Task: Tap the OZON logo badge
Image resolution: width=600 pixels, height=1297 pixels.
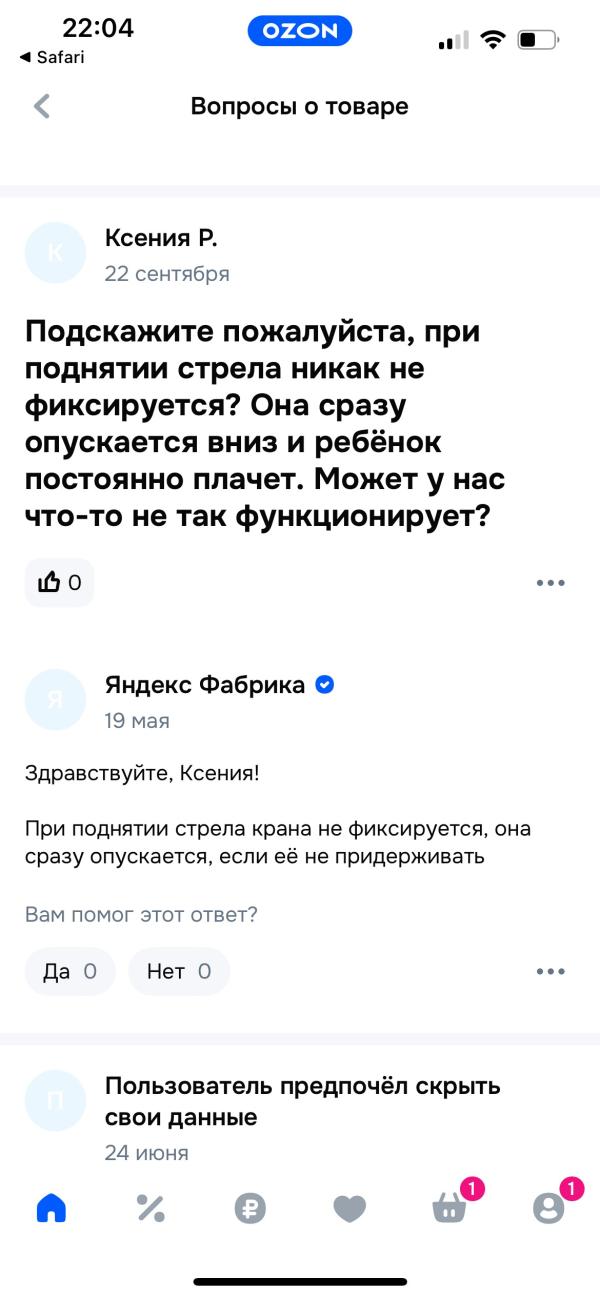Action: (300, 32)
